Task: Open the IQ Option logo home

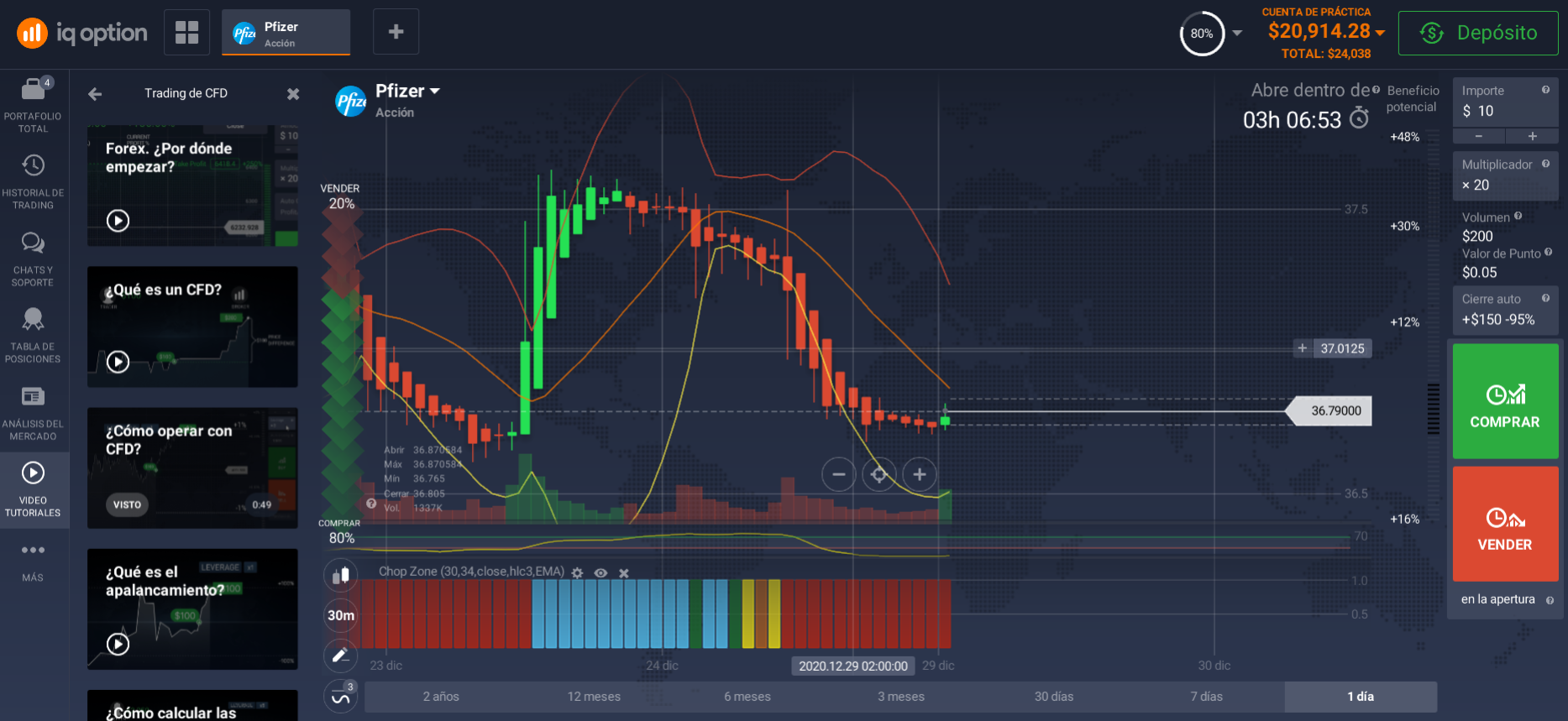Action: 81,33
